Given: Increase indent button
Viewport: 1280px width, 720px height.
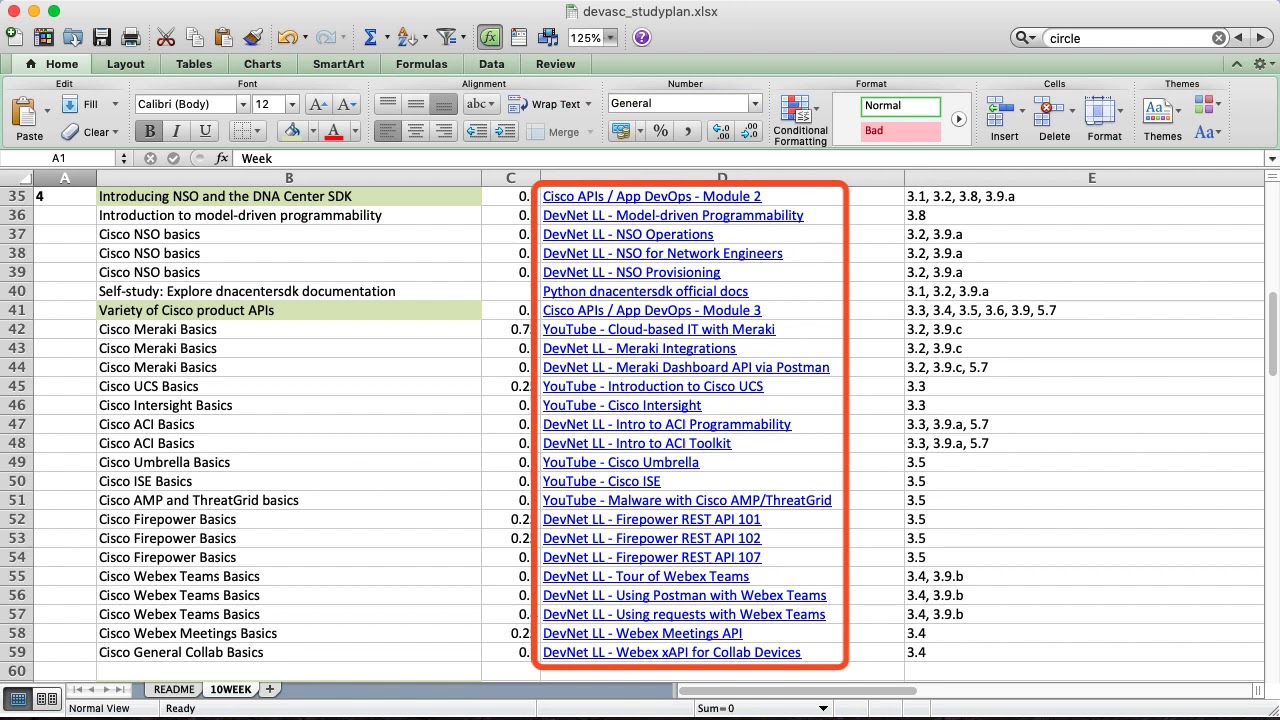Looking at the screenshot, I should click(505, 131).
